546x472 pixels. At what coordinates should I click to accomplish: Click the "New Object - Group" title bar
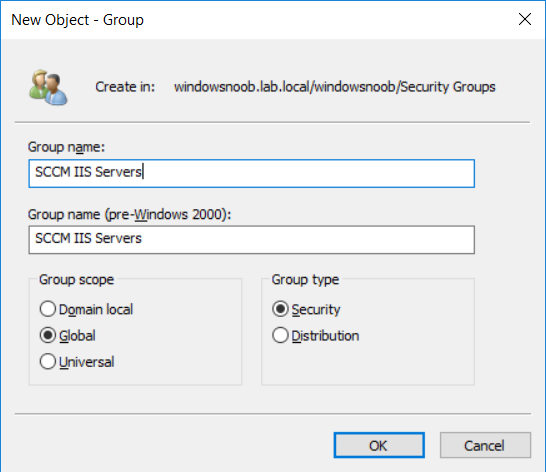77,20
